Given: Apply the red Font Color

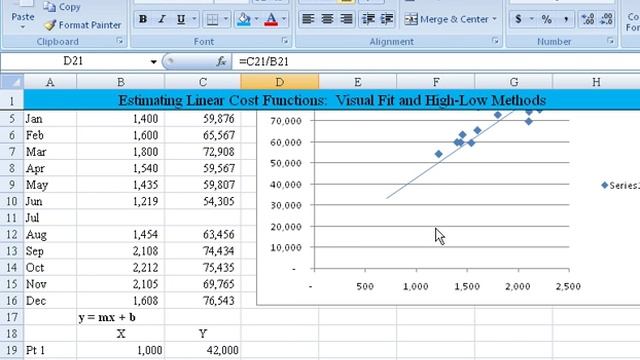Looking at the screenshot, I should tap(271, 19).
